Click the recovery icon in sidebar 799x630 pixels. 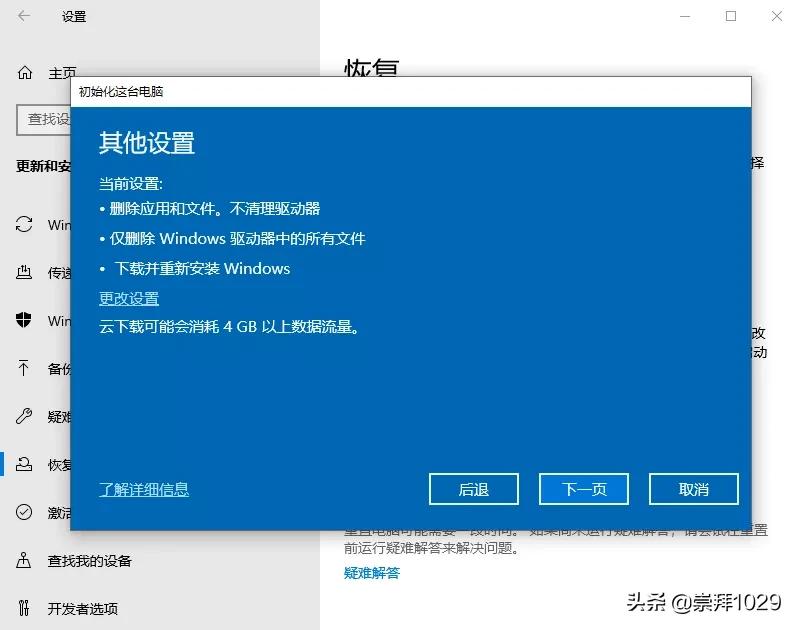[x=24, y=464]
